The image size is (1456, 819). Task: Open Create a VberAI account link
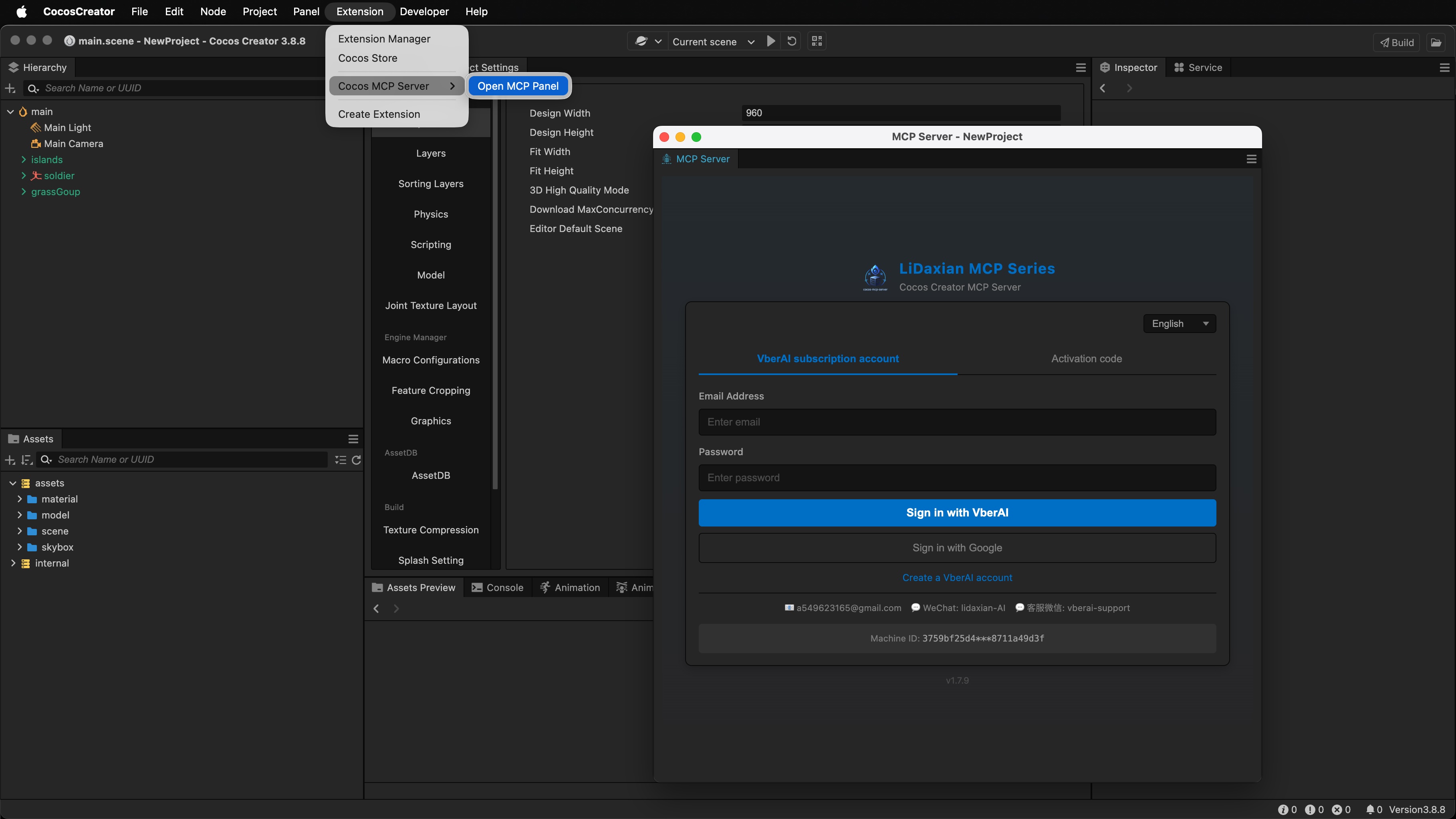[x=957, y=578]
